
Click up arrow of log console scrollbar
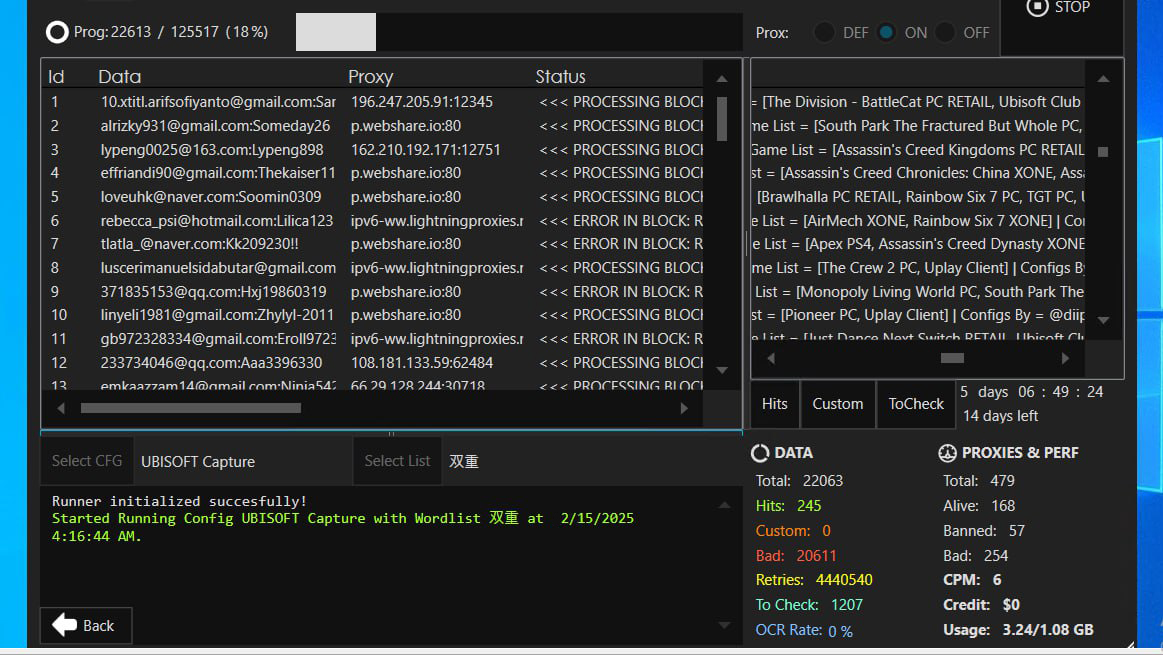[724, 505]
